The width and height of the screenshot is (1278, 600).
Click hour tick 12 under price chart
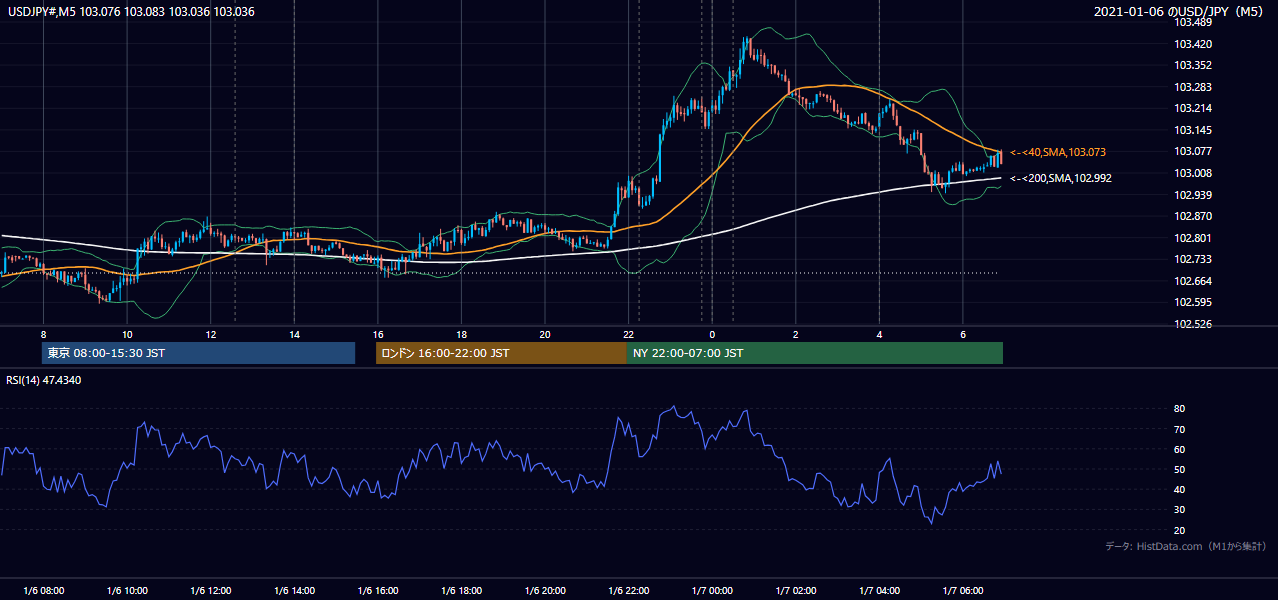(210, 334)
